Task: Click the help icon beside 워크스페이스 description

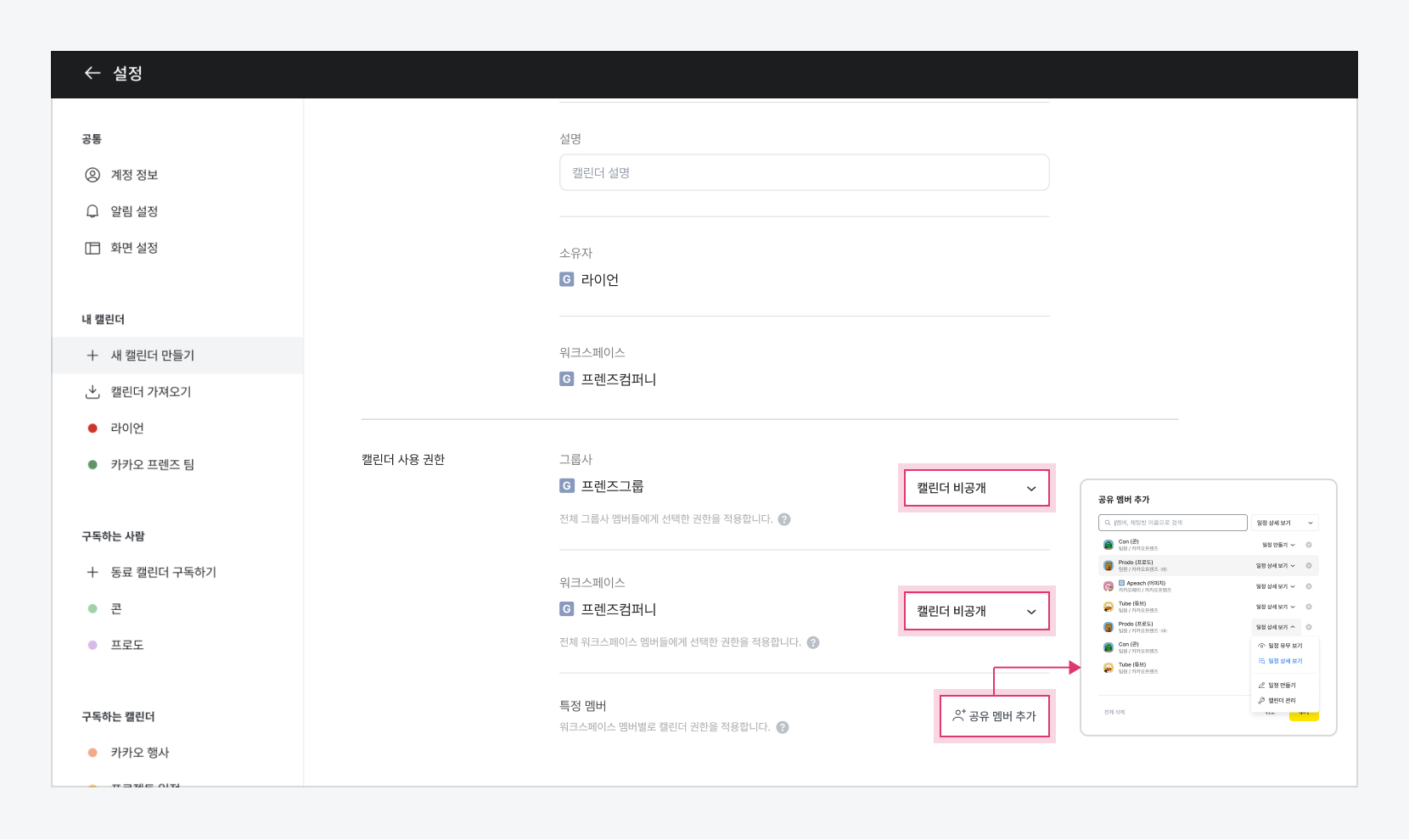Action: click(x=813, y=642)
